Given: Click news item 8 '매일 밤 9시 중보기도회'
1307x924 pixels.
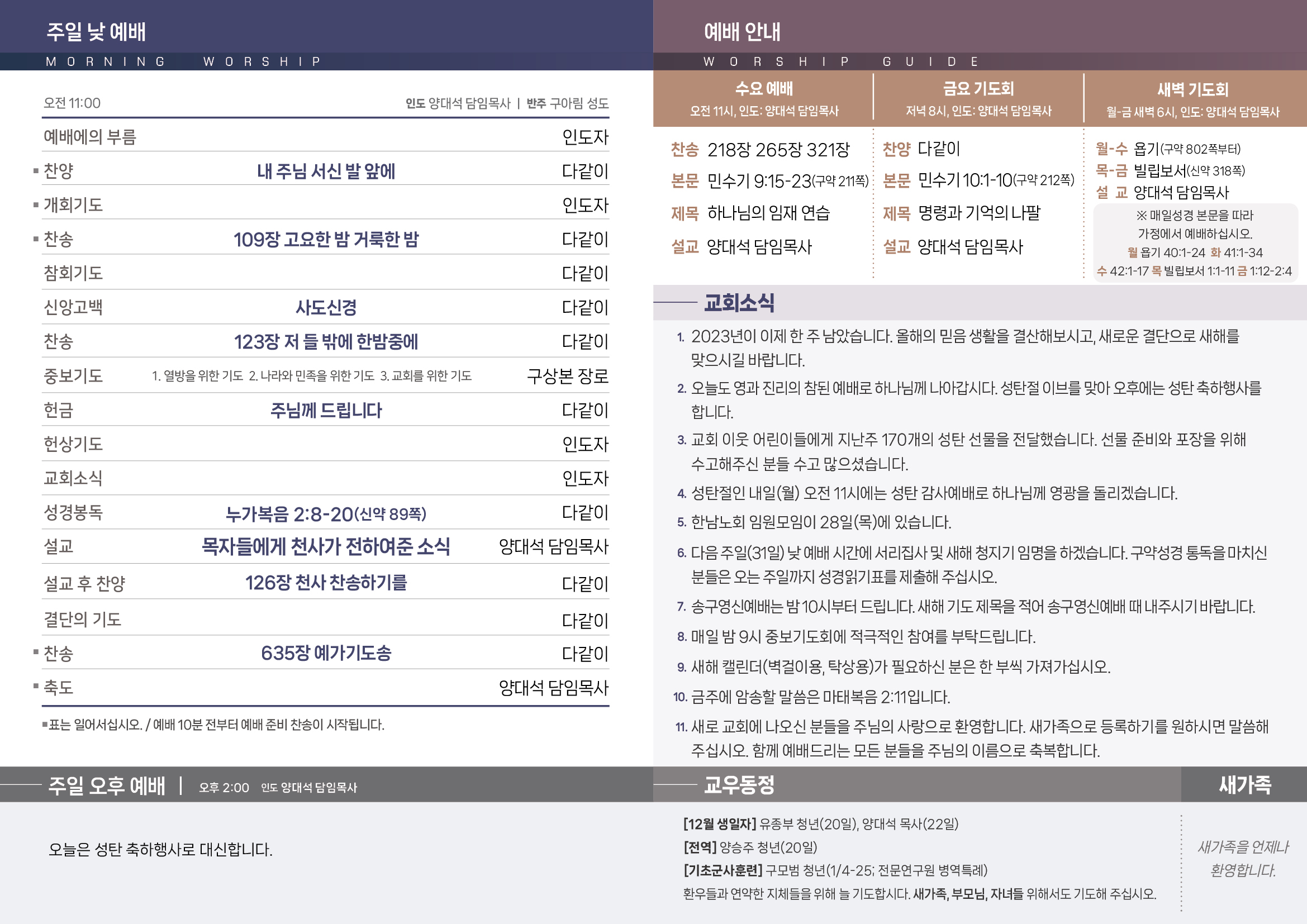Looking at the screenshot, I should [x=856, y=637].
